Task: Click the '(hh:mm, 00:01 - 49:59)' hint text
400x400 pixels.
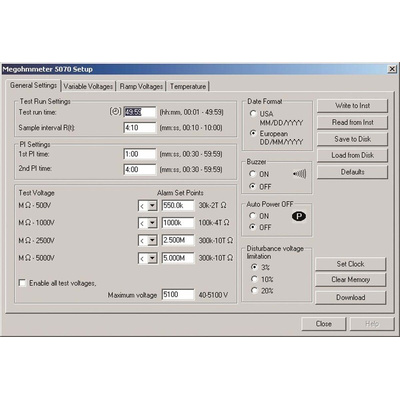Action: [x=192, y=112]
